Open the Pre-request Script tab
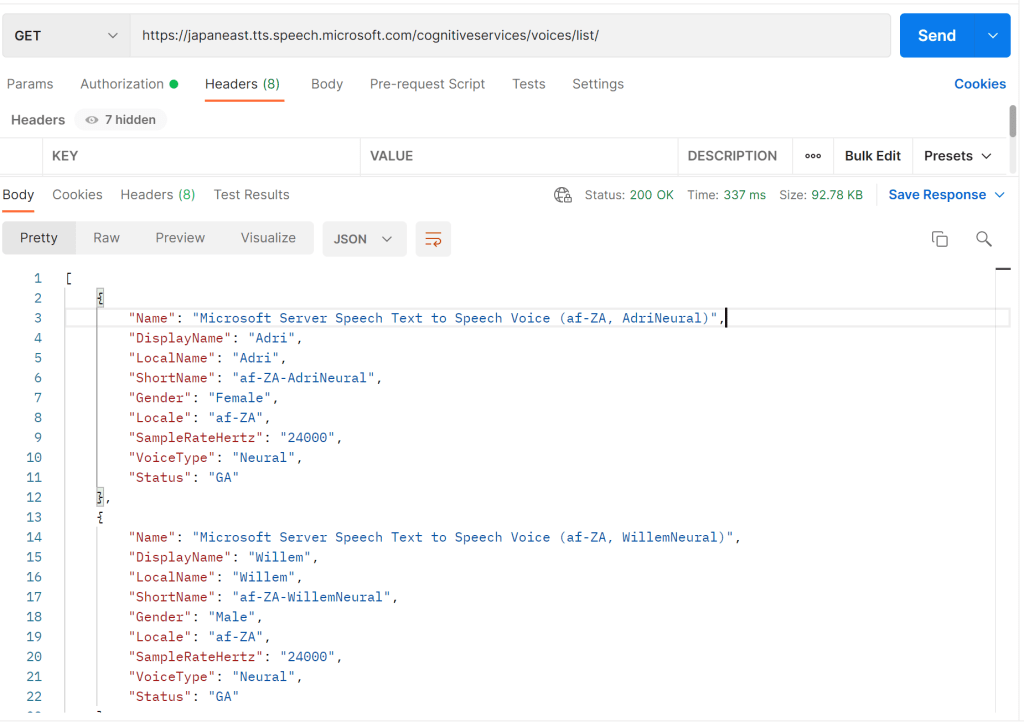1024x722 pixels. click(x=427, y=84)
